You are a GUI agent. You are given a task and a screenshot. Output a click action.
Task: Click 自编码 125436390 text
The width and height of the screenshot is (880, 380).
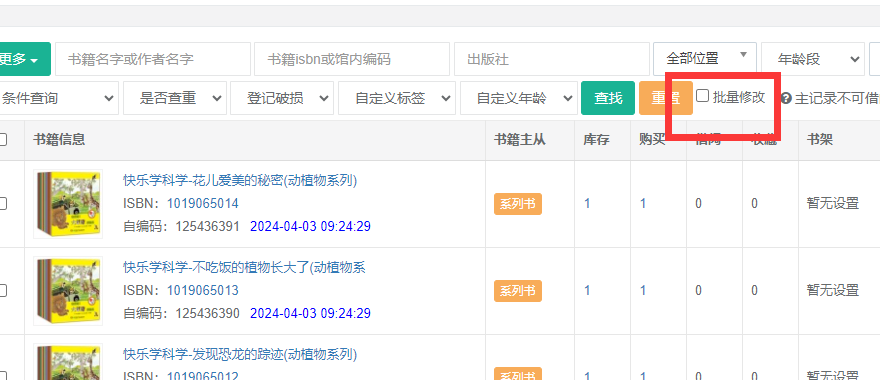181,313
